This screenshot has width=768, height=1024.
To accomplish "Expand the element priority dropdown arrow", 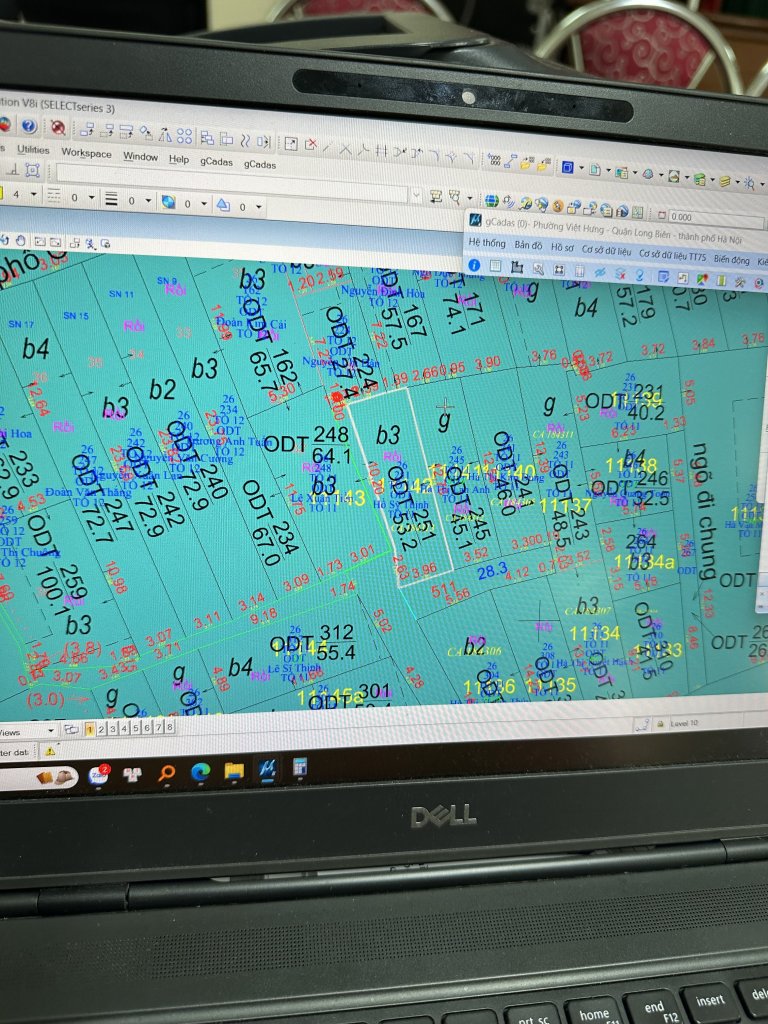I will [259, 207].
